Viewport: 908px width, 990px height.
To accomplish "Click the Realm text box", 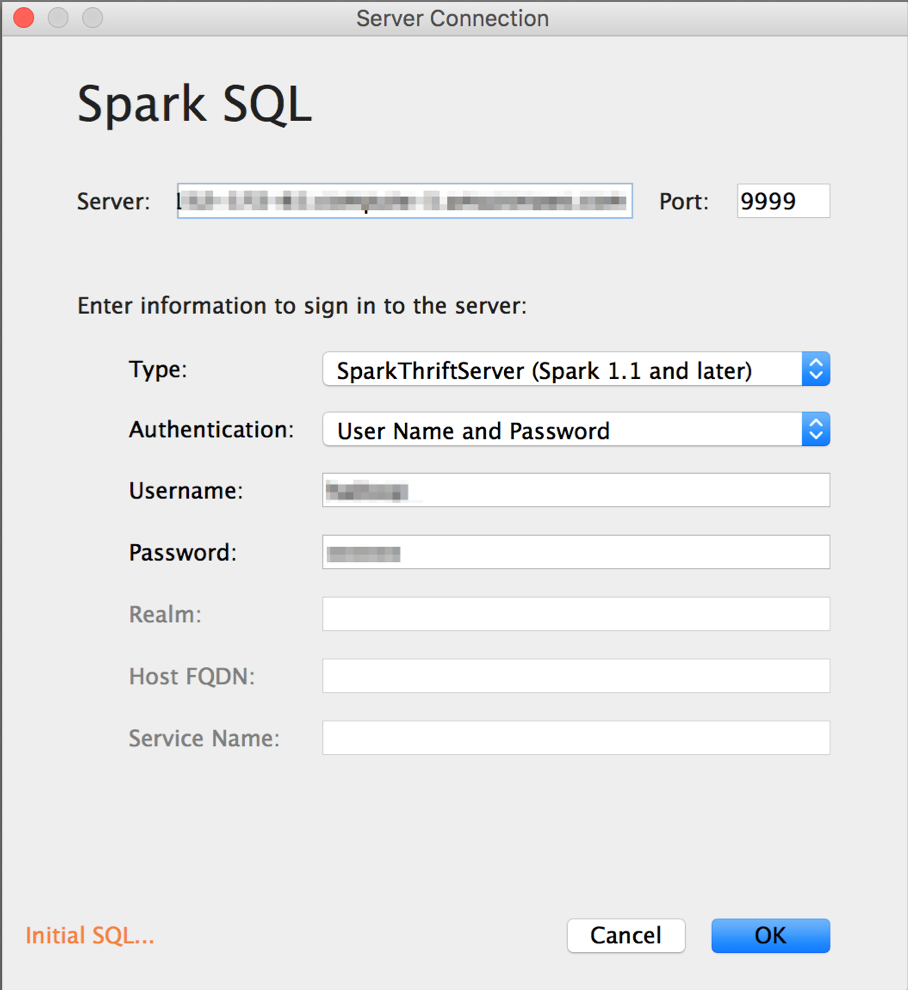I will [575, 614].
